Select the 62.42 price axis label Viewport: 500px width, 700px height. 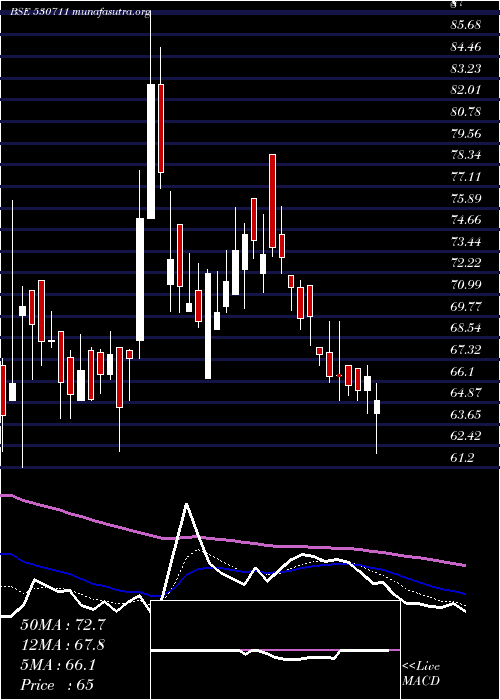click(x=466, y=436)
